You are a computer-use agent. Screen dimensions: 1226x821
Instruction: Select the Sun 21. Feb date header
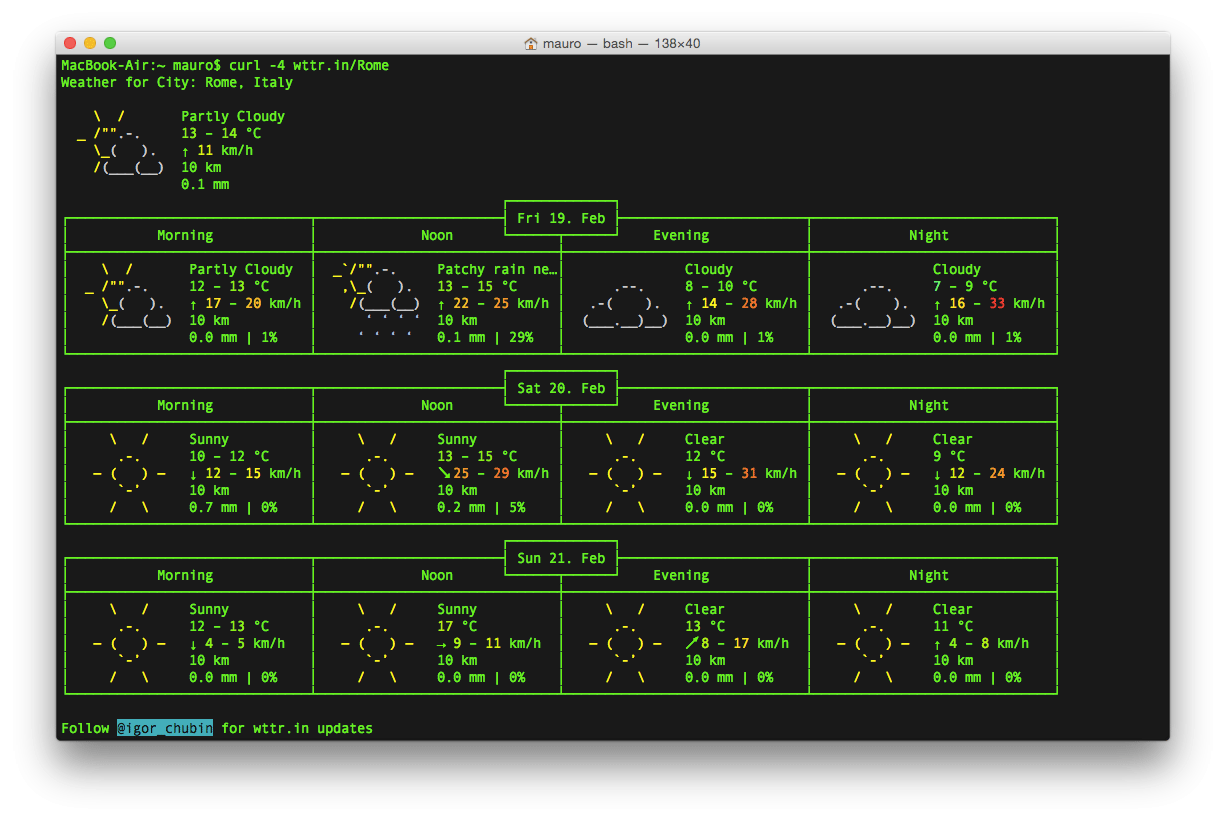(x=561, y=558)
